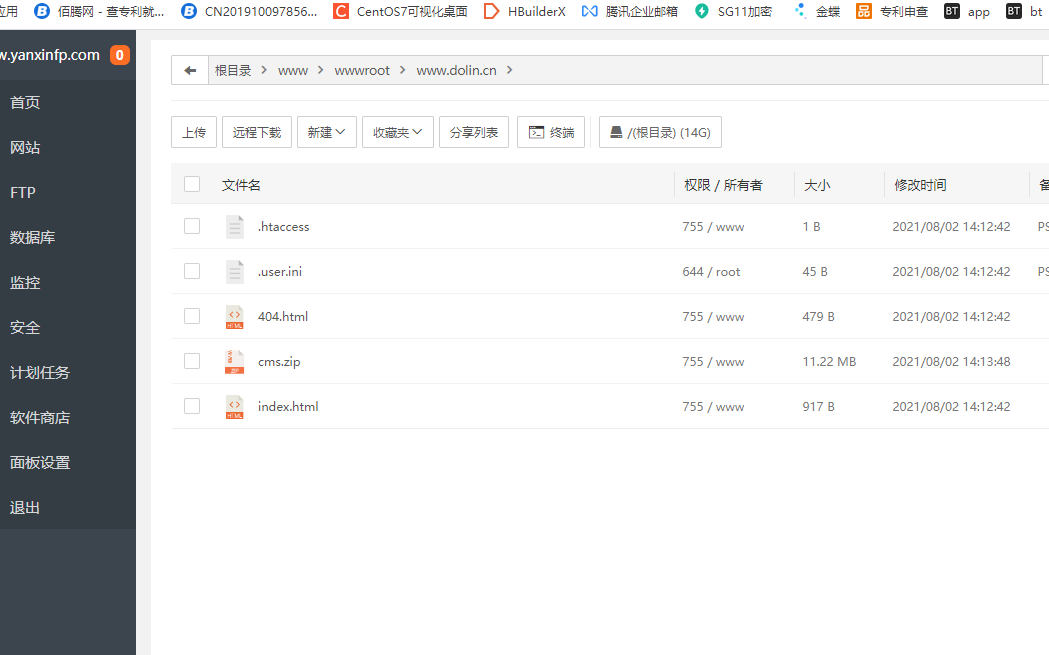
Task: Click the 分享列表 button
Action: coord(474,132)
